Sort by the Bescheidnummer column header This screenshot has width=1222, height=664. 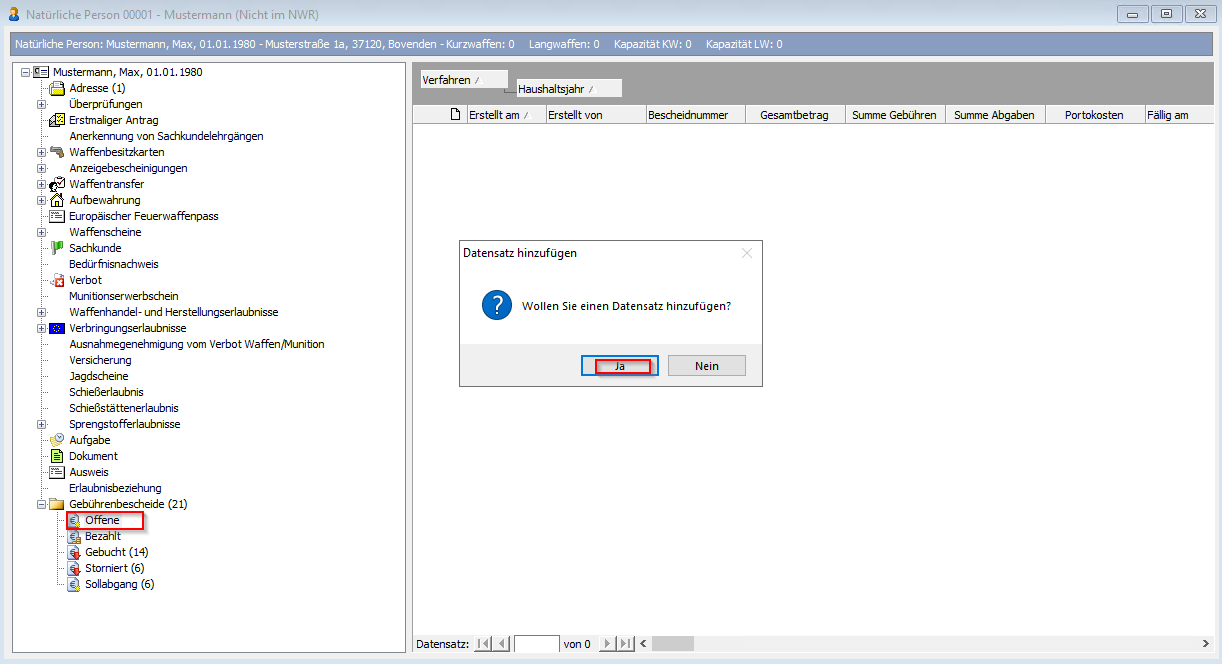(x=695, y=115)
